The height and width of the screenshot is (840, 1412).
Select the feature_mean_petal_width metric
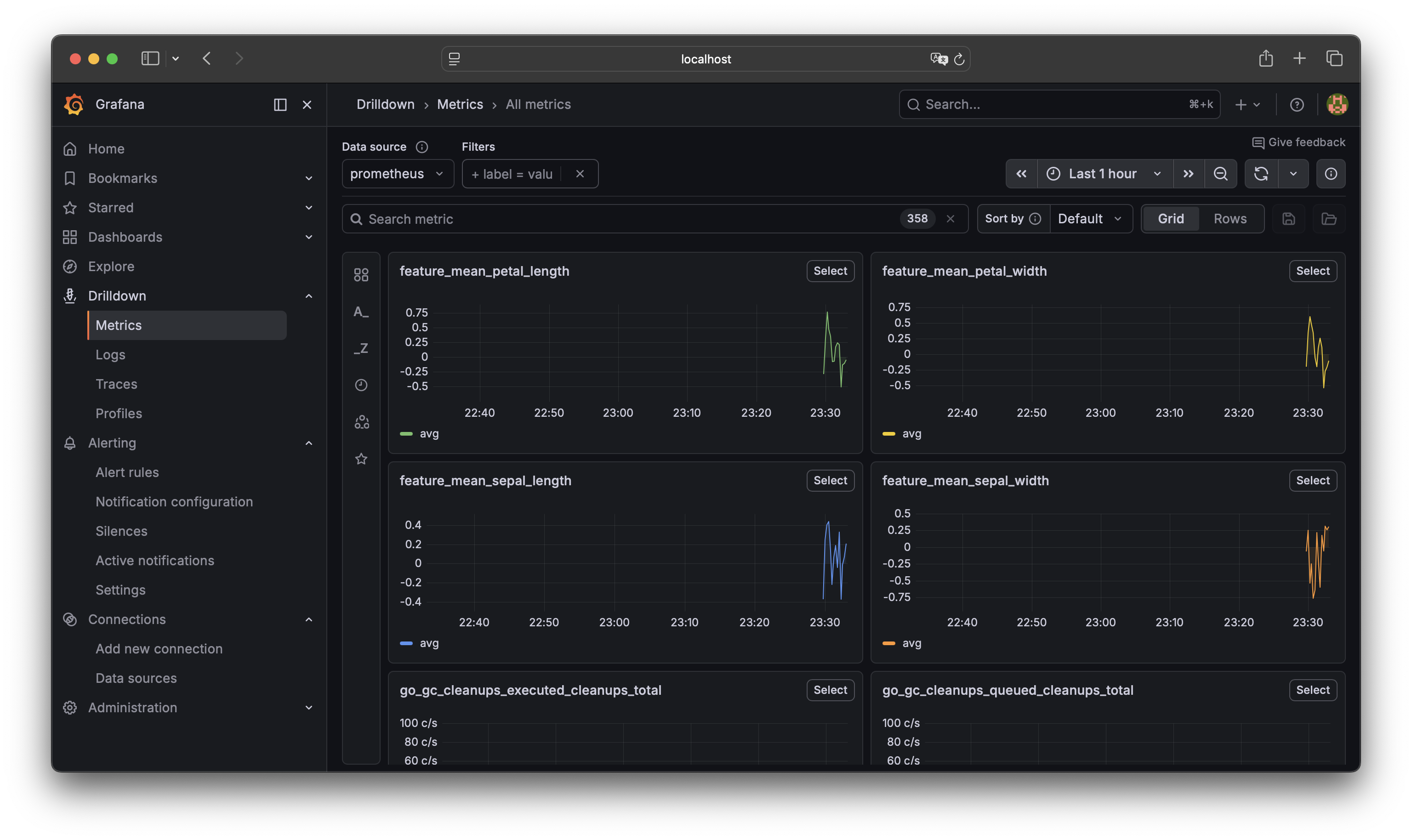click(1312, 271)
